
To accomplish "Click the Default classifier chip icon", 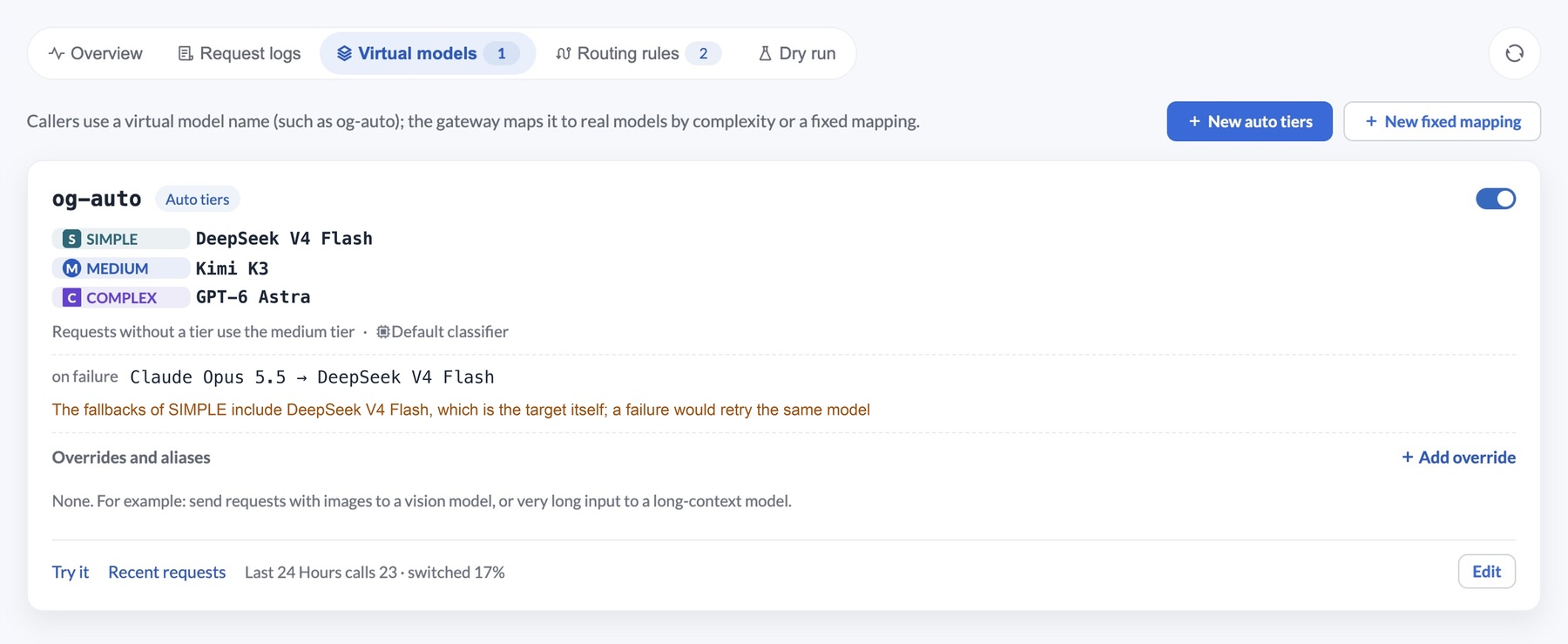I will point(382,331).
